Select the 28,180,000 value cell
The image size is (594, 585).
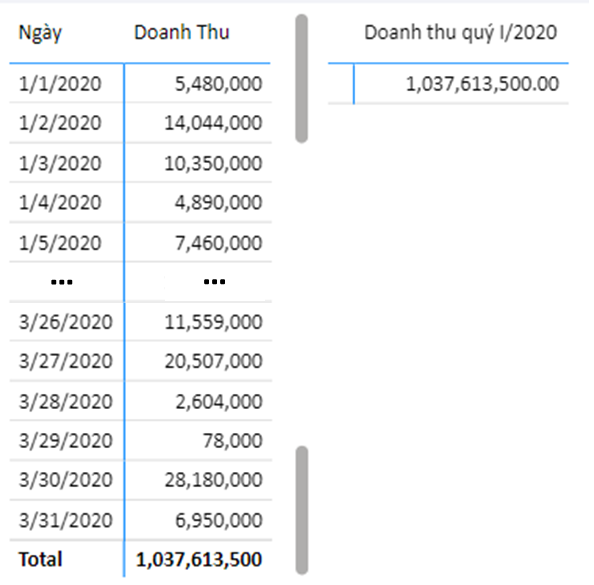click(213, 480)
